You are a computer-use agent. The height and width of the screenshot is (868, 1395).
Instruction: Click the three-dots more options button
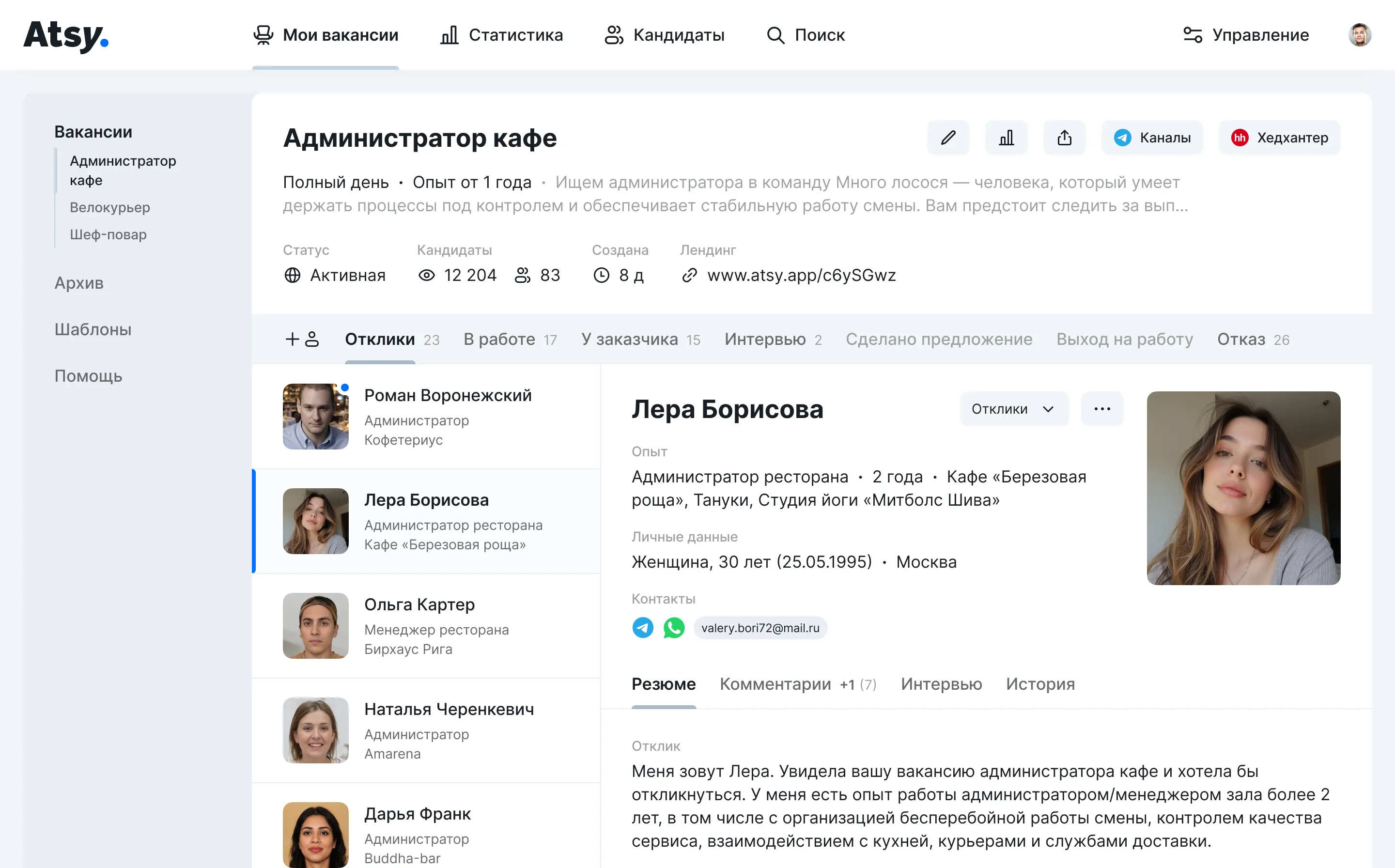click(1101, 409)
